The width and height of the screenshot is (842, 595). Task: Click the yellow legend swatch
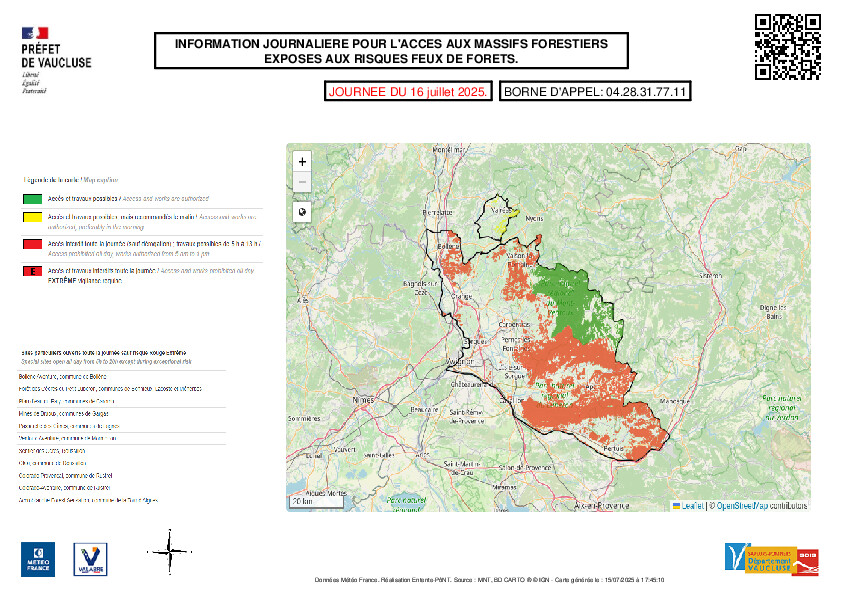pyautogui.click(x=33, y=217)
